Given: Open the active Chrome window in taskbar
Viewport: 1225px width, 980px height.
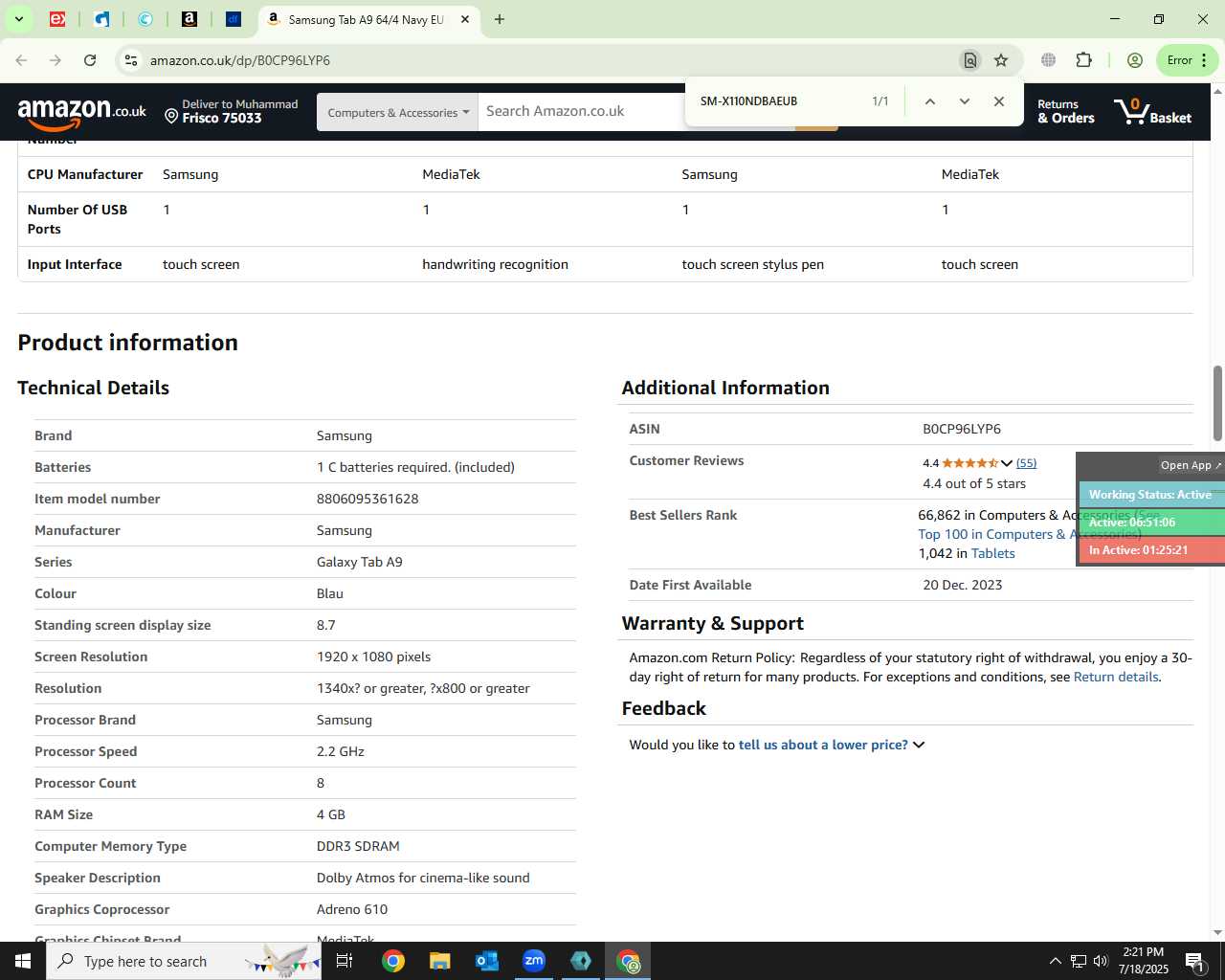Looking at the screenshot, I should 628,961.
